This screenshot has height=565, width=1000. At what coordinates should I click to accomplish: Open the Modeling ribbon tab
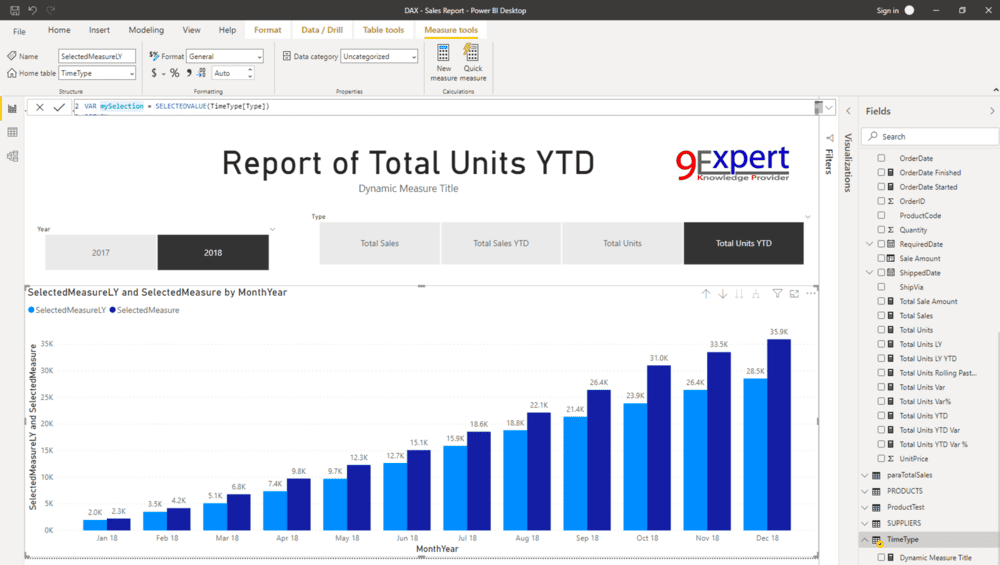click(x=146, y=30)
